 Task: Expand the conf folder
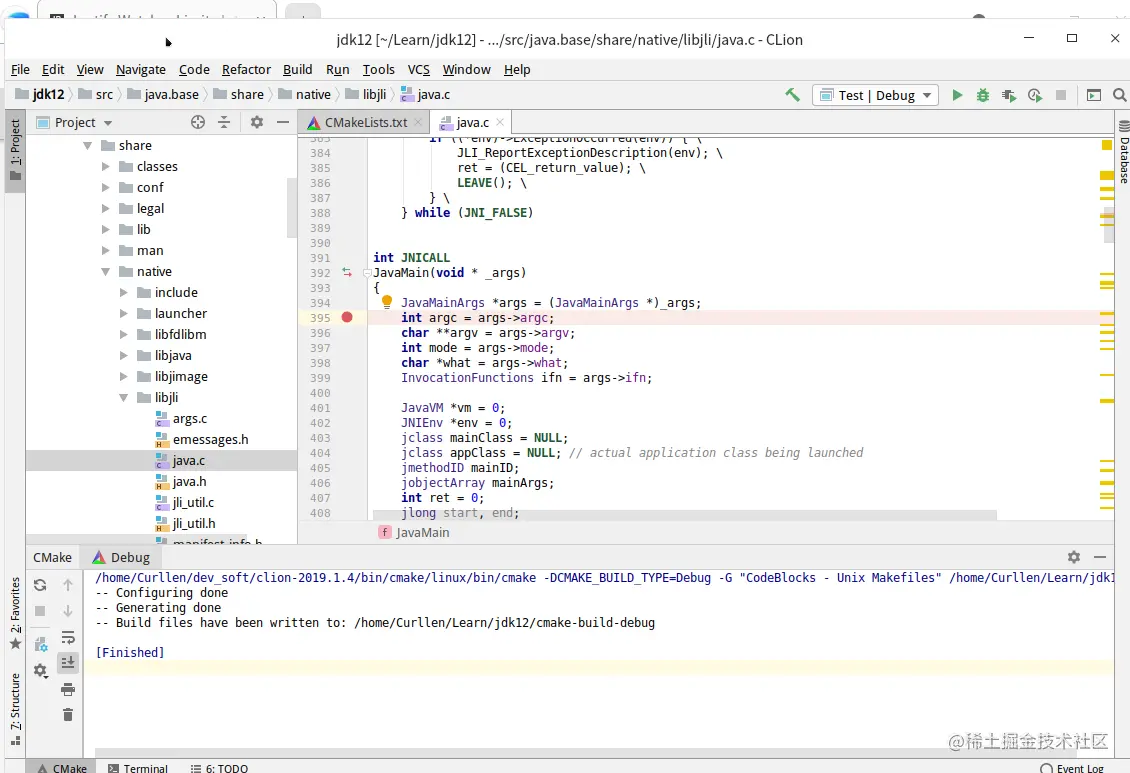click(105, 187)
